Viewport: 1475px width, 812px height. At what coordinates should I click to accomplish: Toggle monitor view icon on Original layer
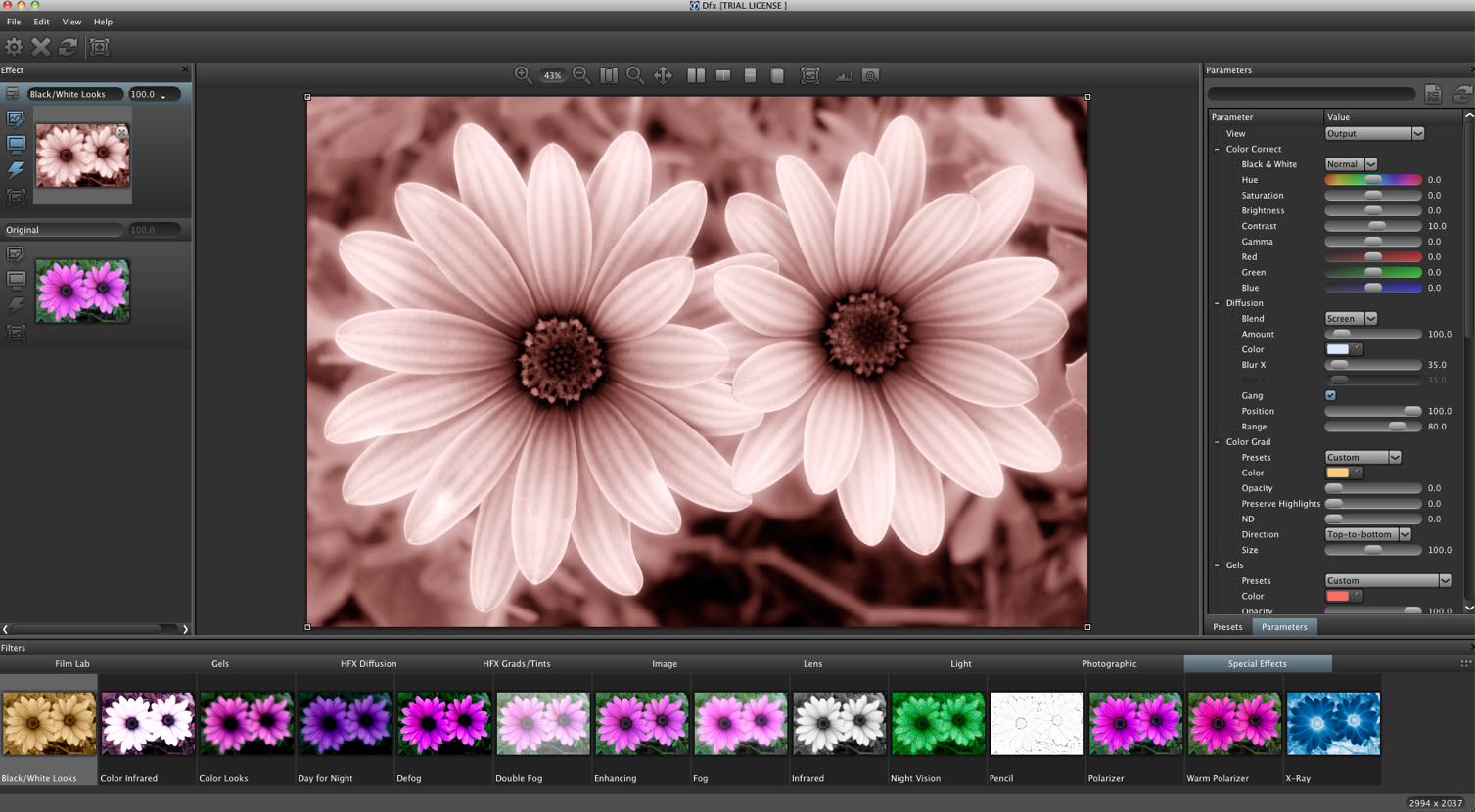pyautogui.click(x=16, y=280)
